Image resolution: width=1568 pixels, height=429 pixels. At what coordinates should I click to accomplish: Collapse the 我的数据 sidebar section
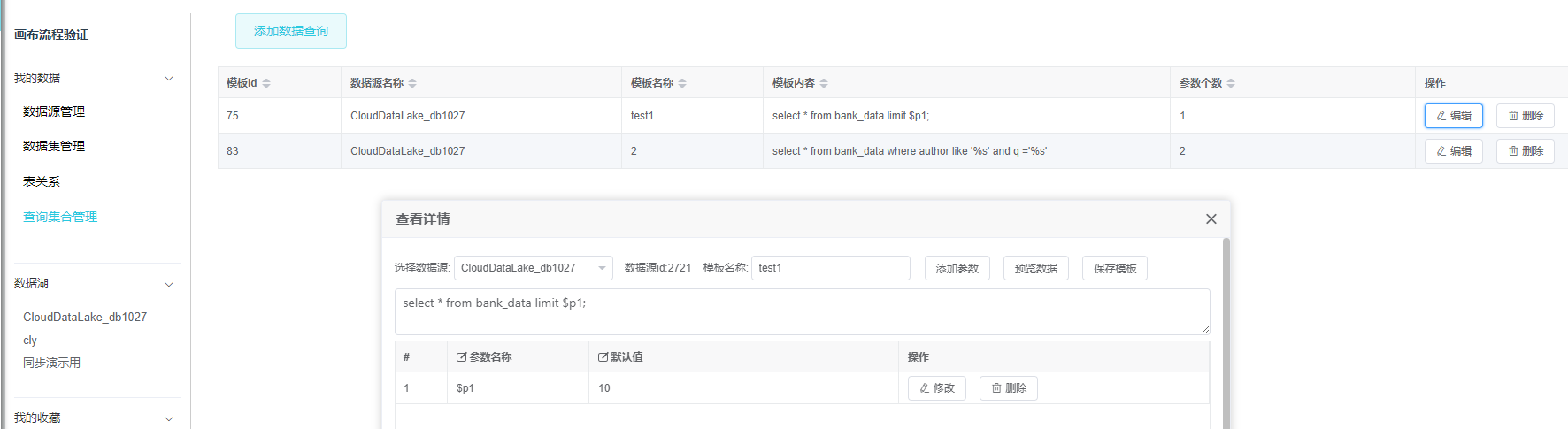click(x=169, y=79)
